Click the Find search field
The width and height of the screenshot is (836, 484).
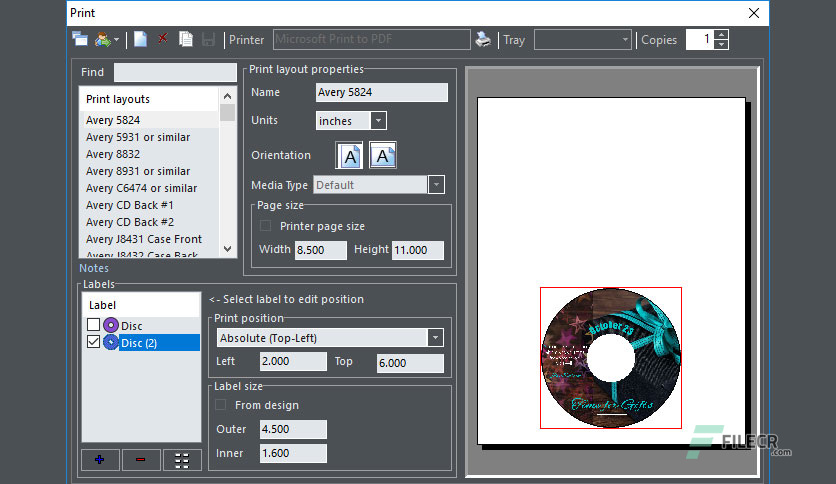175,72
